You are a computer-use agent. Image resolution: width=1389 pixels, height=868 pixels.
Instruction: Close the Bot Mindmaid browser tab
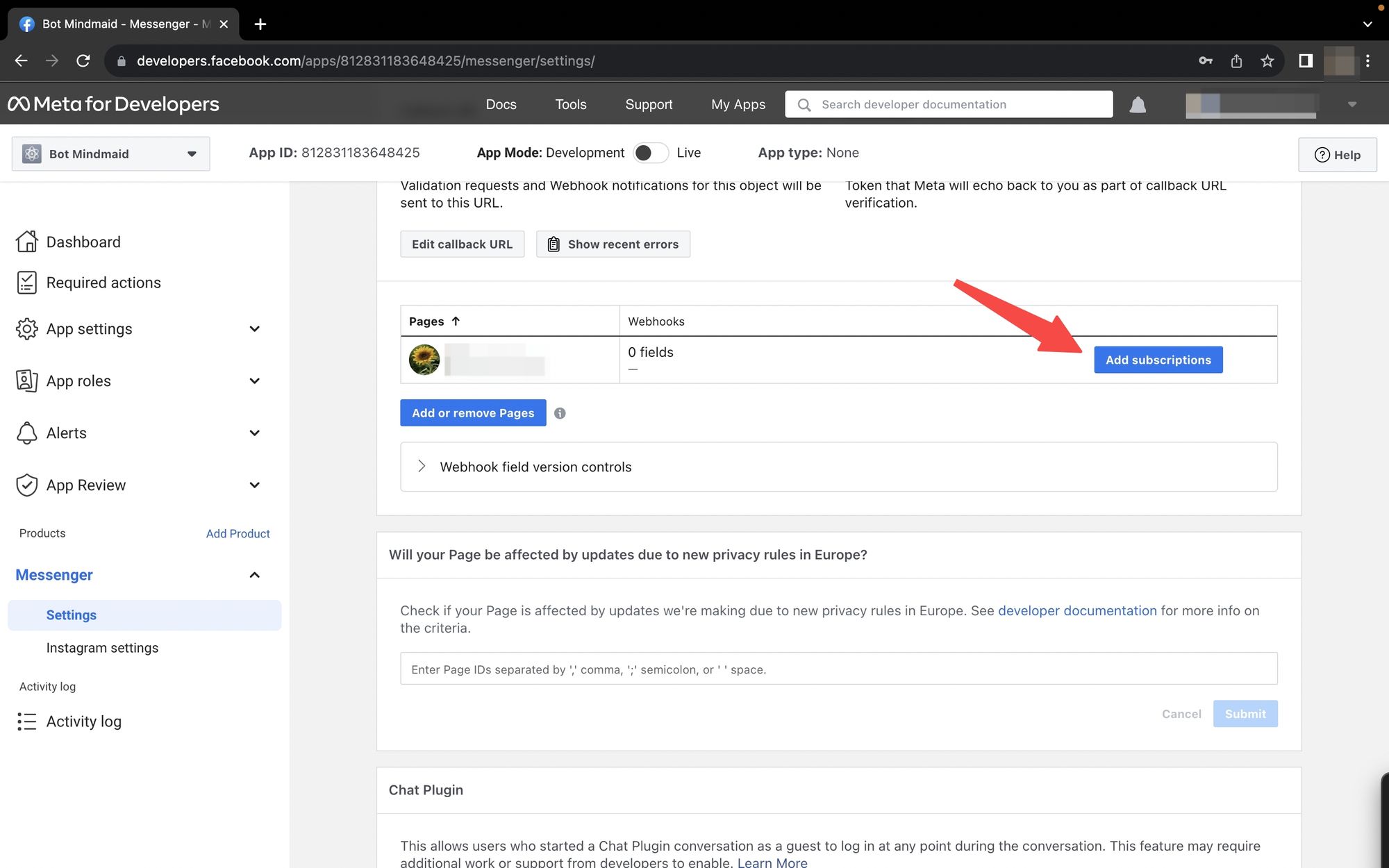click(224, 24)
